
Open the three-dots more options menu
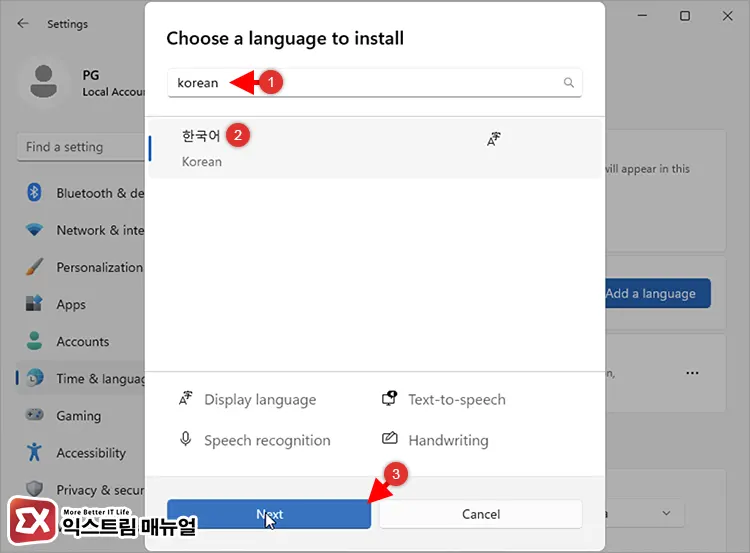(x=692, y=373)
